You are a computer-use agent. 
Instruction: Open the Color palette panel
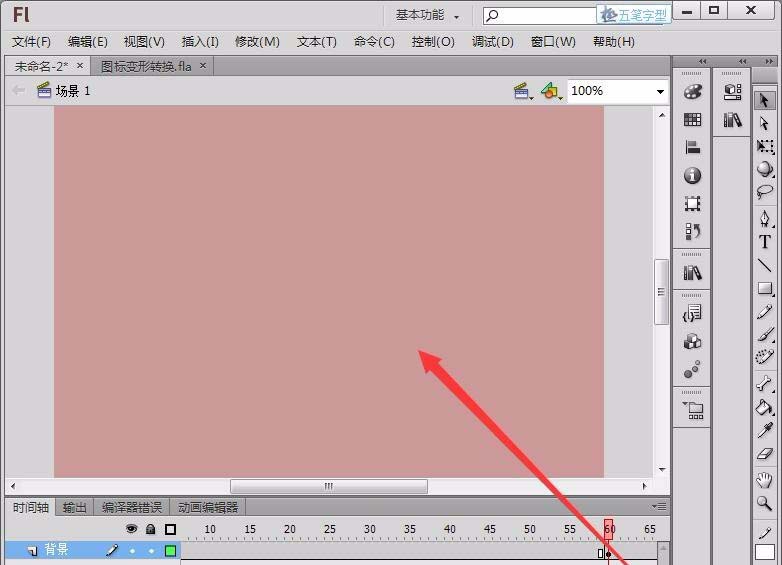[692, 91]
